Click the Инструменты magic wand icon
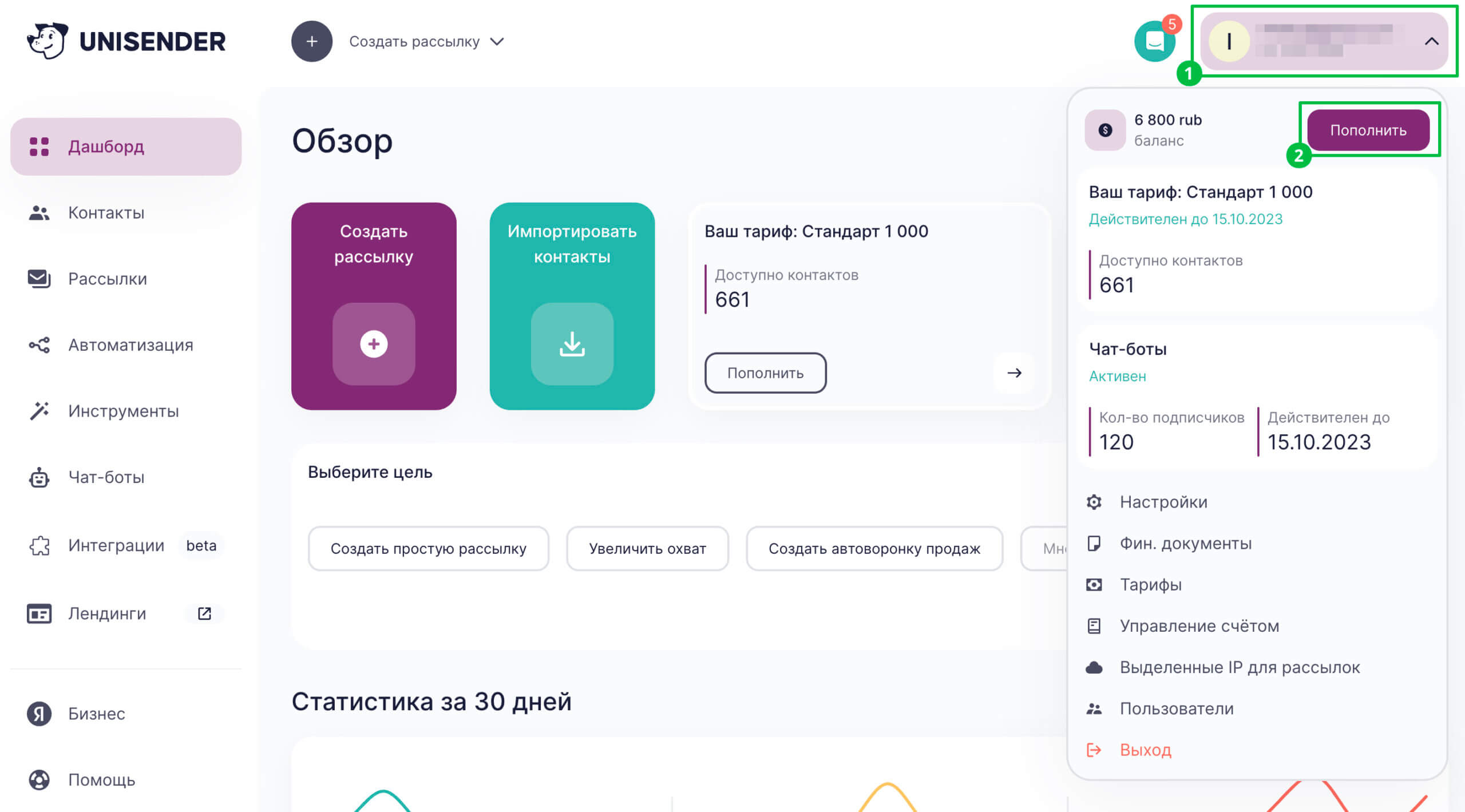1465x812 pixels. [39, 411]
